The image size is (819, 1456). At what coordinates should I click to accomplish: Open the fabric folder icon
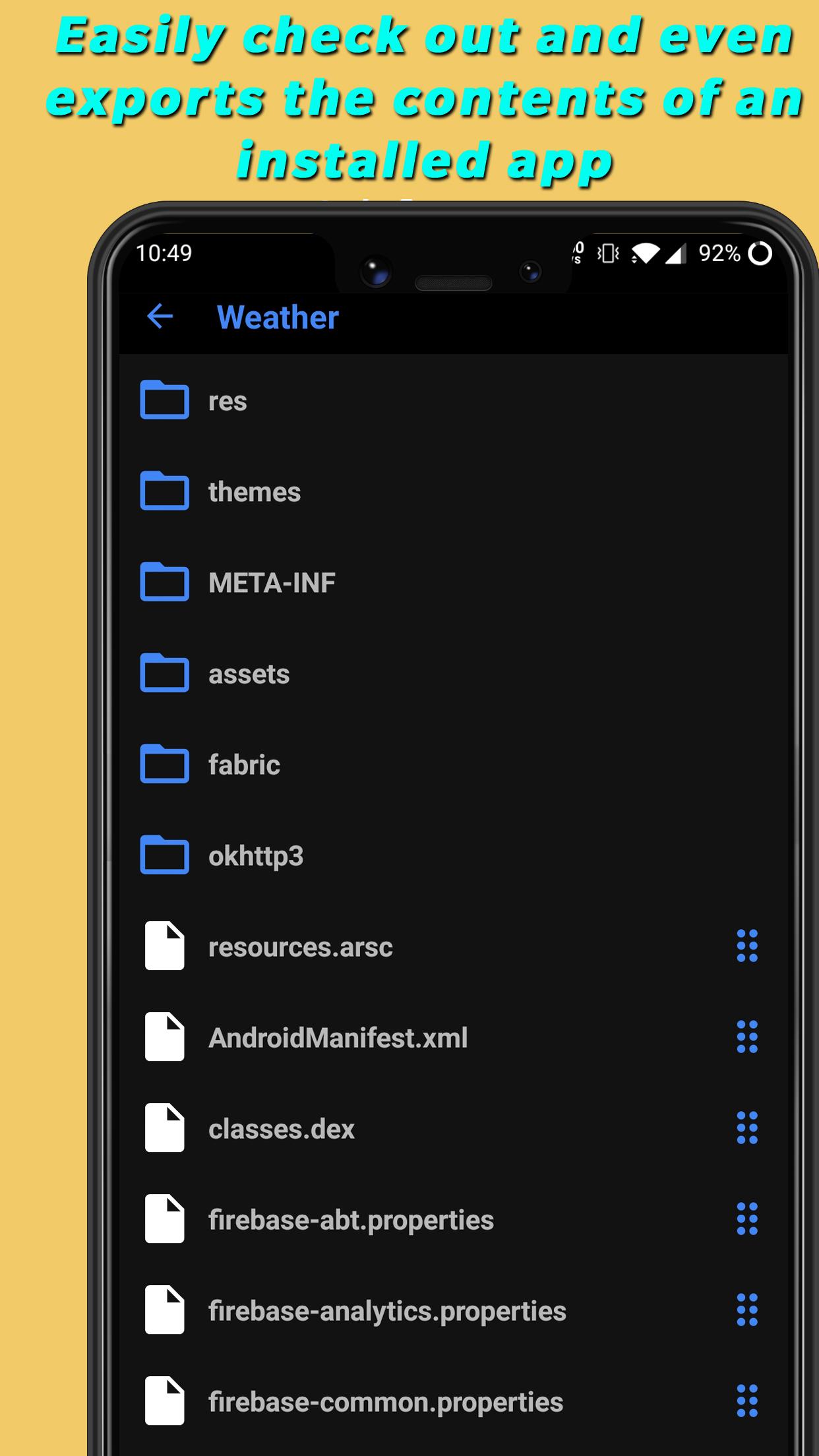pyautogui.click(x=164, y=764)
